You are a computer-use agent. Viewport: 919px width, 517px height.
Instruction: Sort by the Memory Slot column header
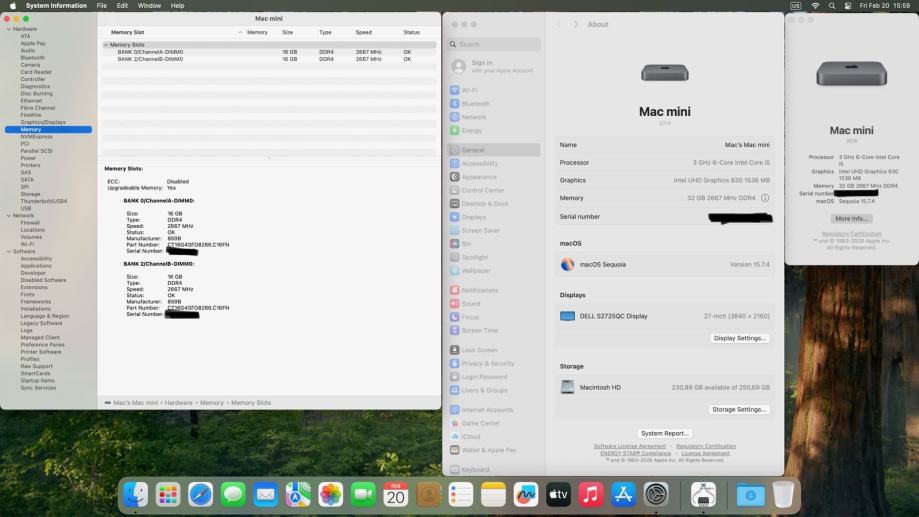(127, 32)
